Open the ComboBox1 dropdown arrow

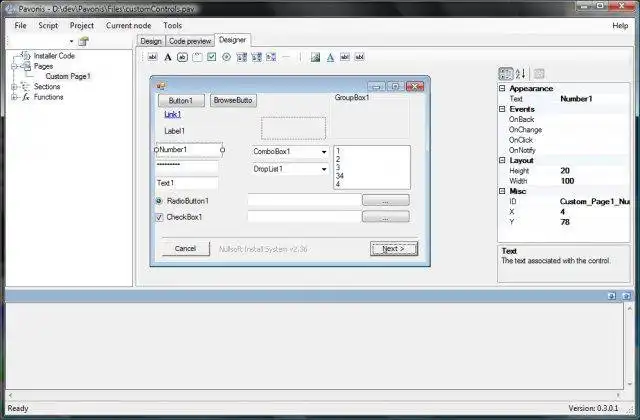point(324,152)
